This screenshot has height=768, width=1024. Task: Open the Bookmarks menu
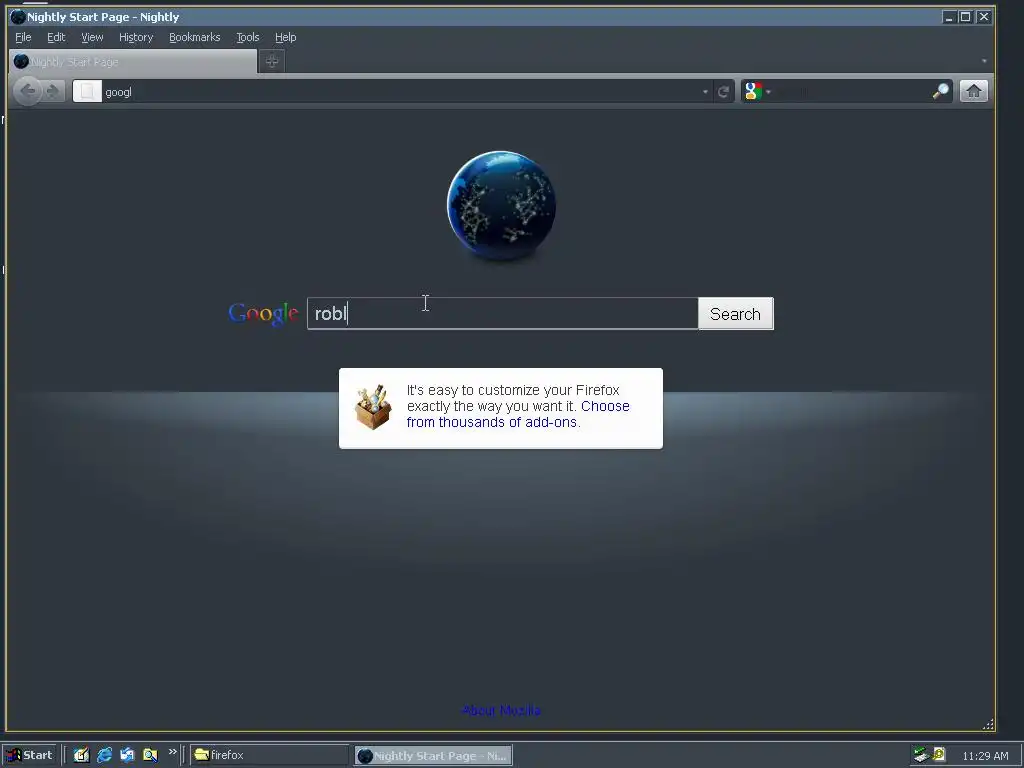[x=195, y=37]
